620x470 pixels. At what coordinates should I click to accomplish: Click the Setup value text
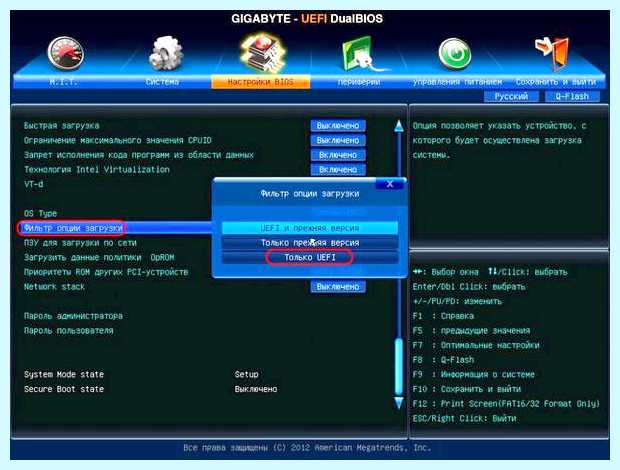pyautogui.click(x=246, y=374)
